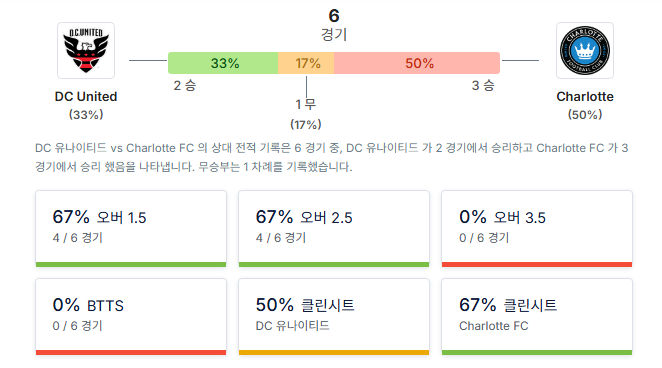662x368 pixels.
Task: Open the 0% BTTS stat card
Action: tap(131, 317)
